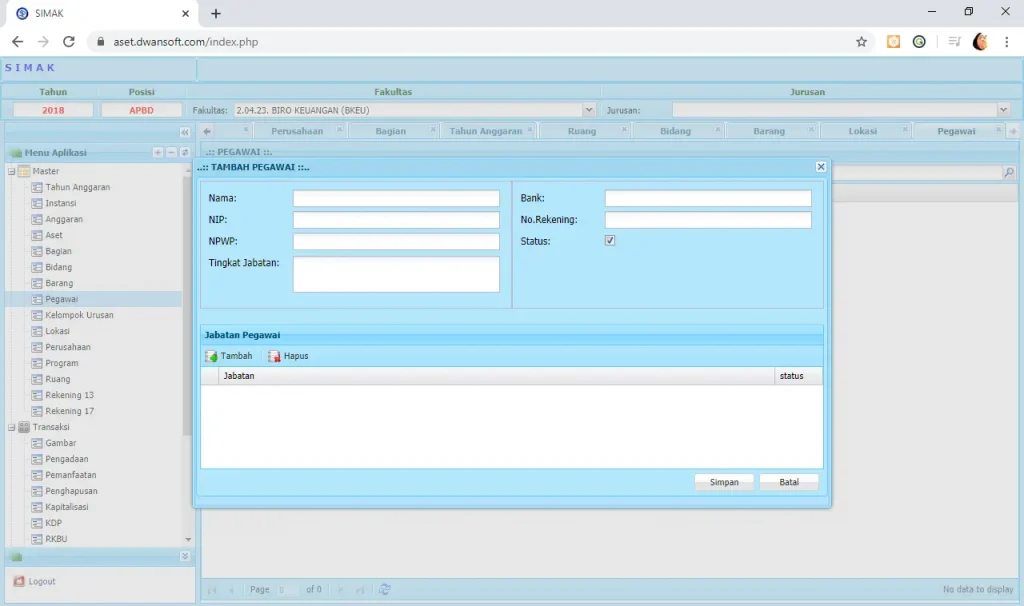
Task: Open Tahun Anggaran in menu tree
Action: (x=78, y=187)
